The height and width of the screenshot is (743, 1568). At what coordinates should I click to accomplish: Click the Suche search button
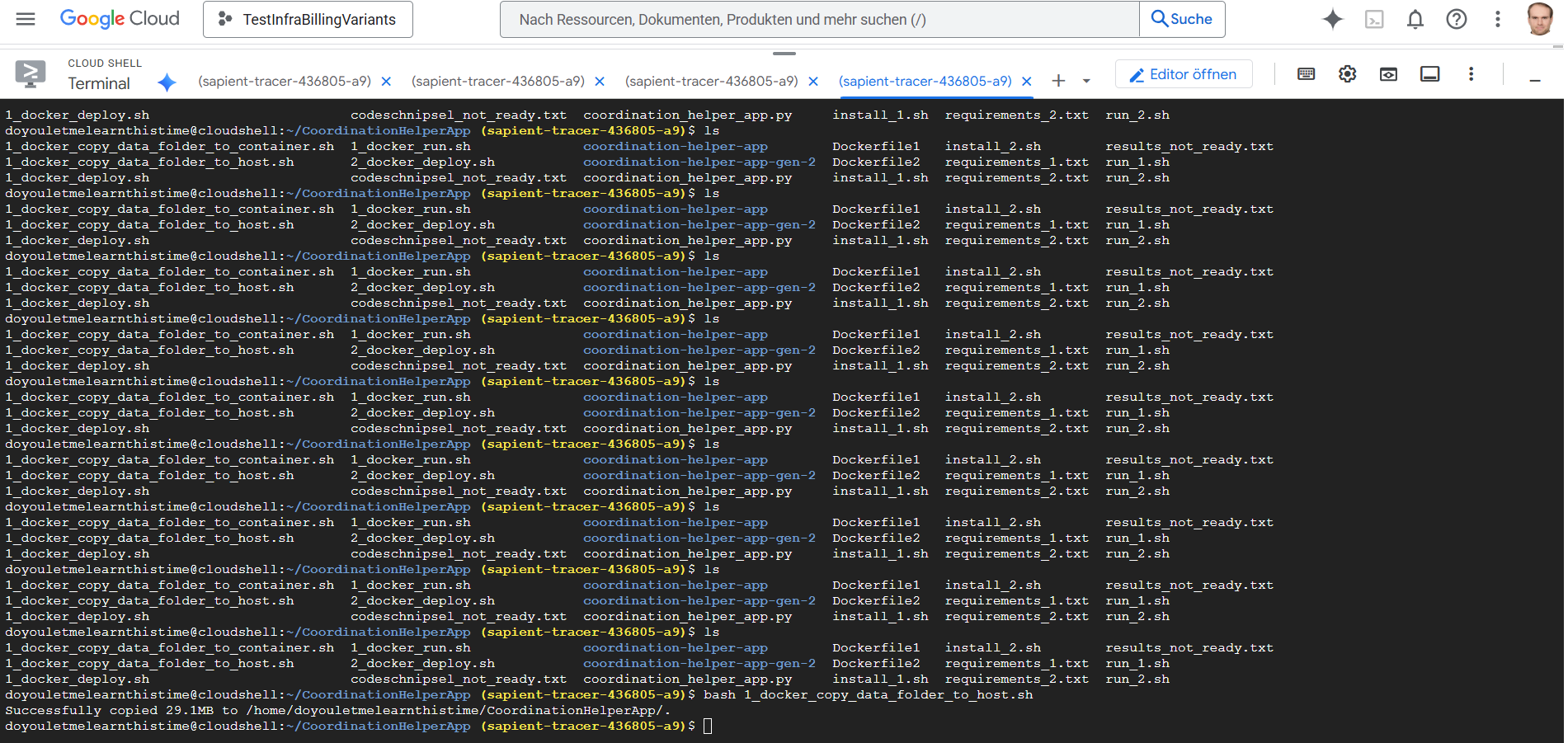1182,19
